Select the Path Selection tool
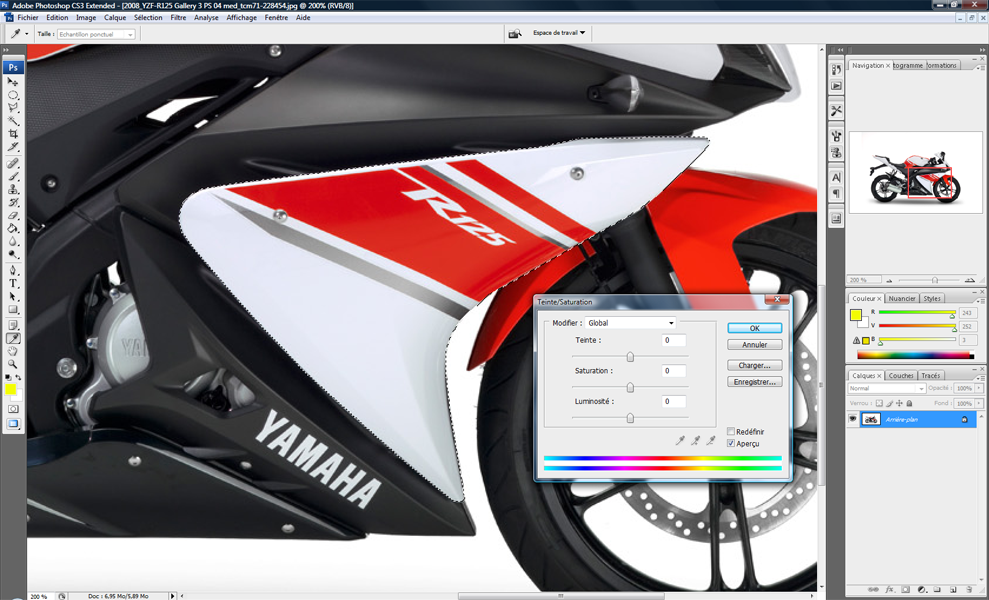 pyautogui.click(x=13, y=297)
